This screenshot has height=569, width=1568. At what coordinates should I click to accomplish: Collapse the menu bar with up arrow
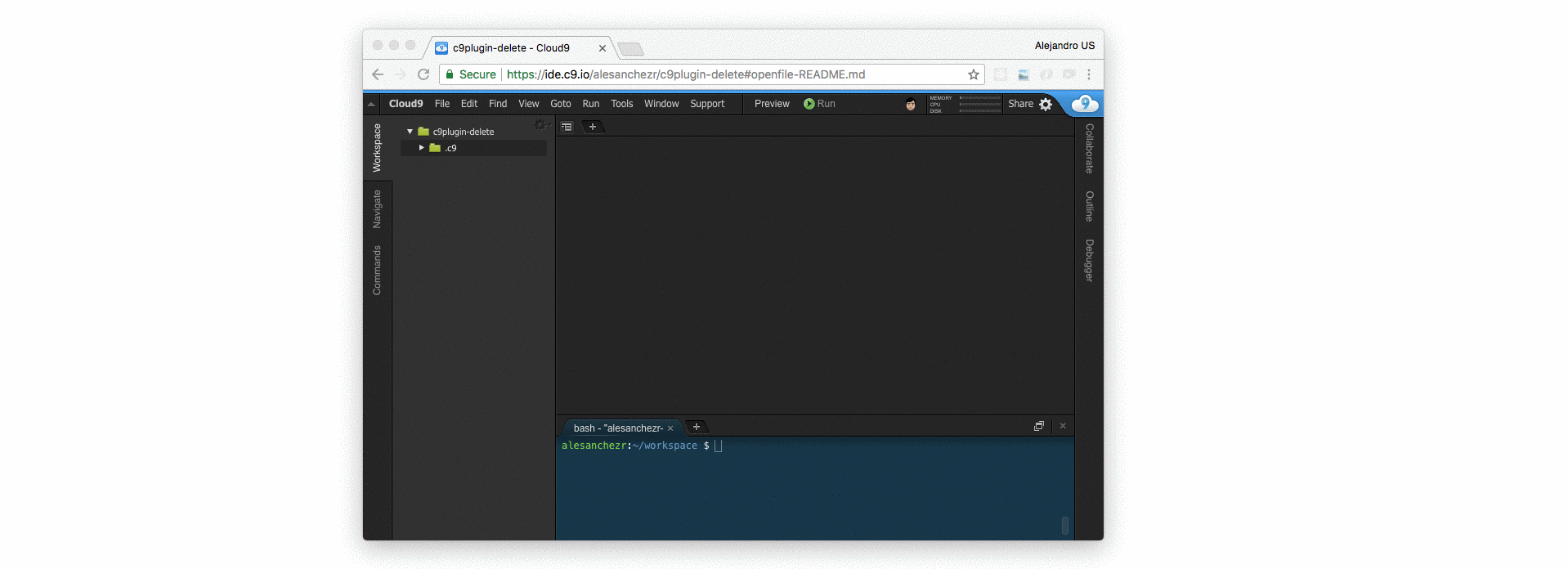[371, 104]
